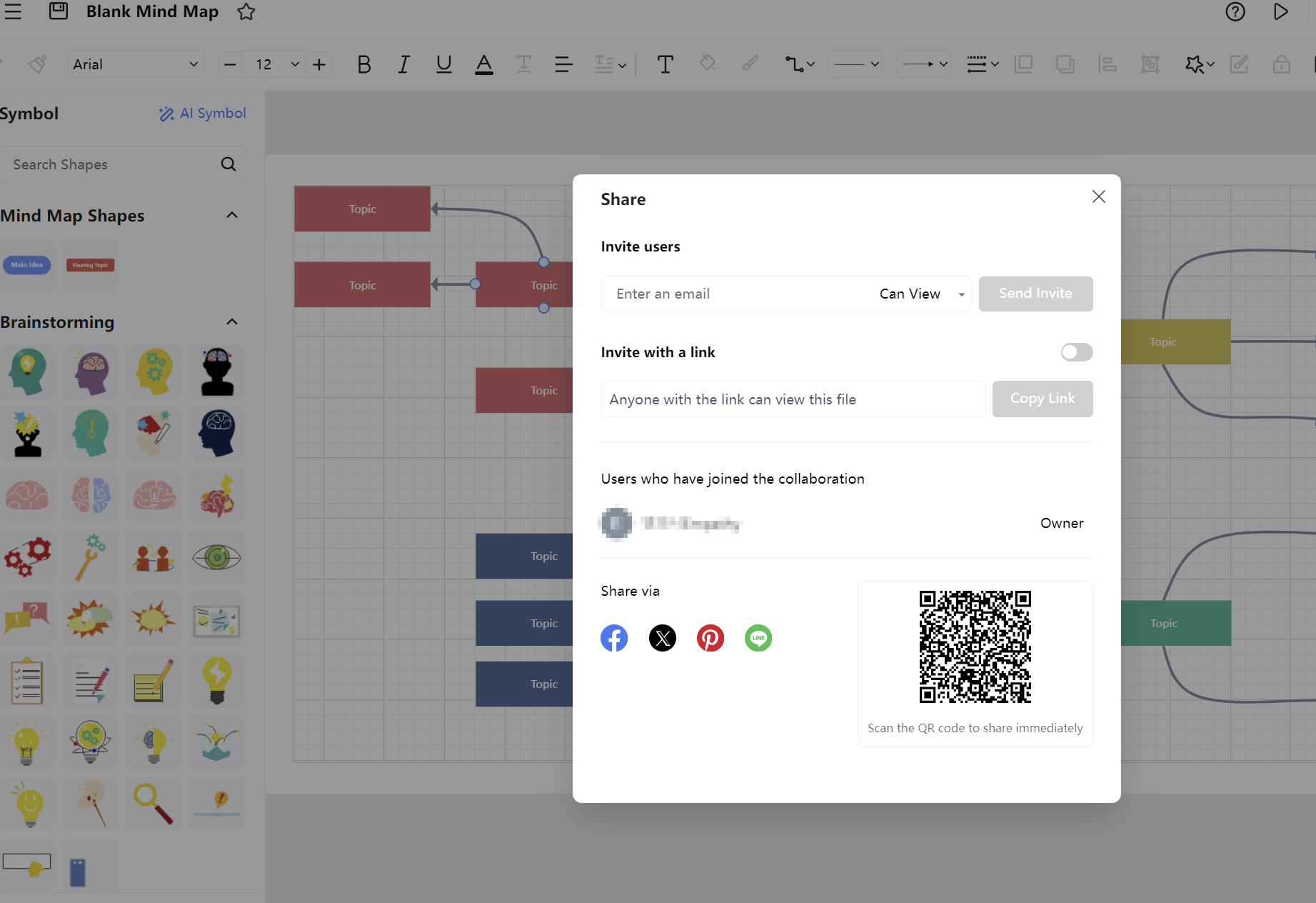Decrease font size with minus button
Viewport: 1316px width, 903px height.
(230, 64)
